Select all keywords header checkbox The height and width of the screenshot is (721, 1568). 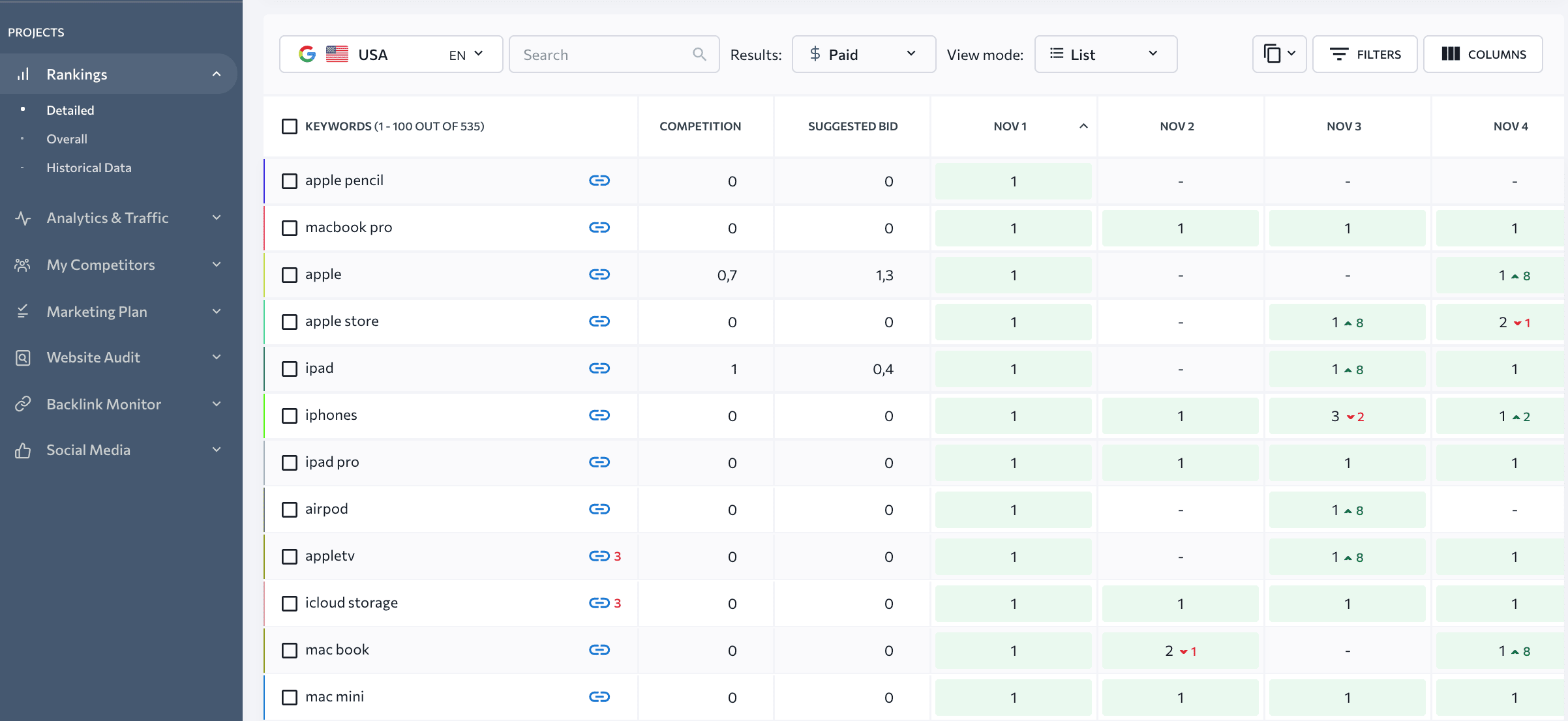[x=290, y=126]
